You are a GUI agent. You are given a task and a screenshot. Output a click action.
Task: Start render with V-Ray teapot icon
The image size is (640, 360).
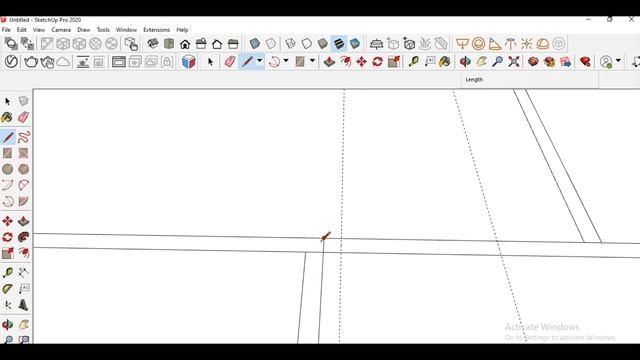[31, 62]
